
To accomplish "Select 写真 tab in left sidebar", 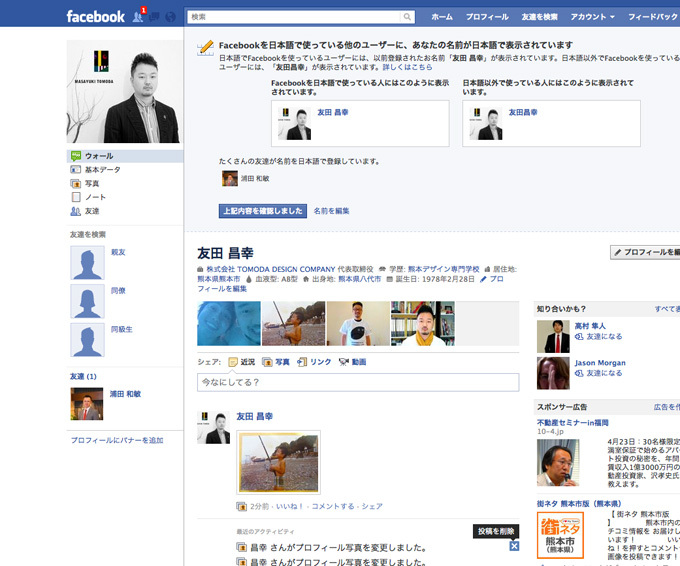I will pos(125,183).
